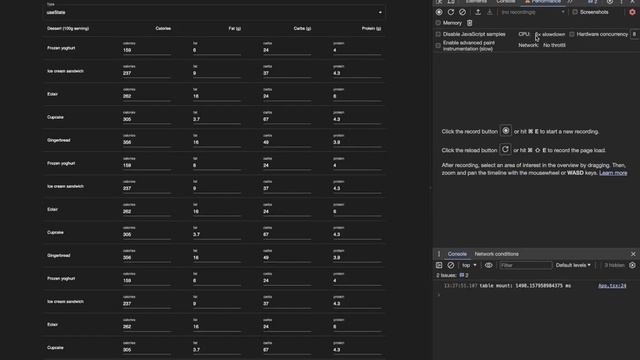The image size is (640, 360).
Task: Open the top JavaScript context dropdown
Action: click(x=469, y=265)
